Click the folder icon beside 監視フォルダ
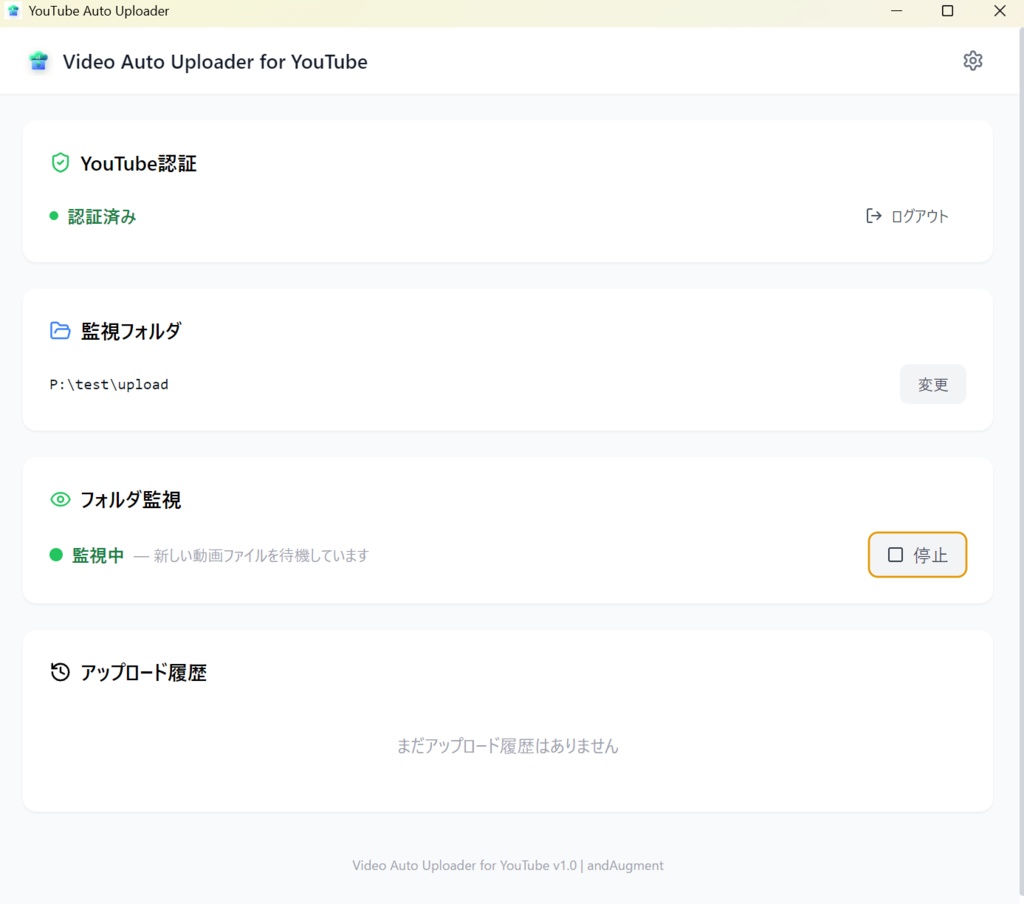 click(60, 330)
